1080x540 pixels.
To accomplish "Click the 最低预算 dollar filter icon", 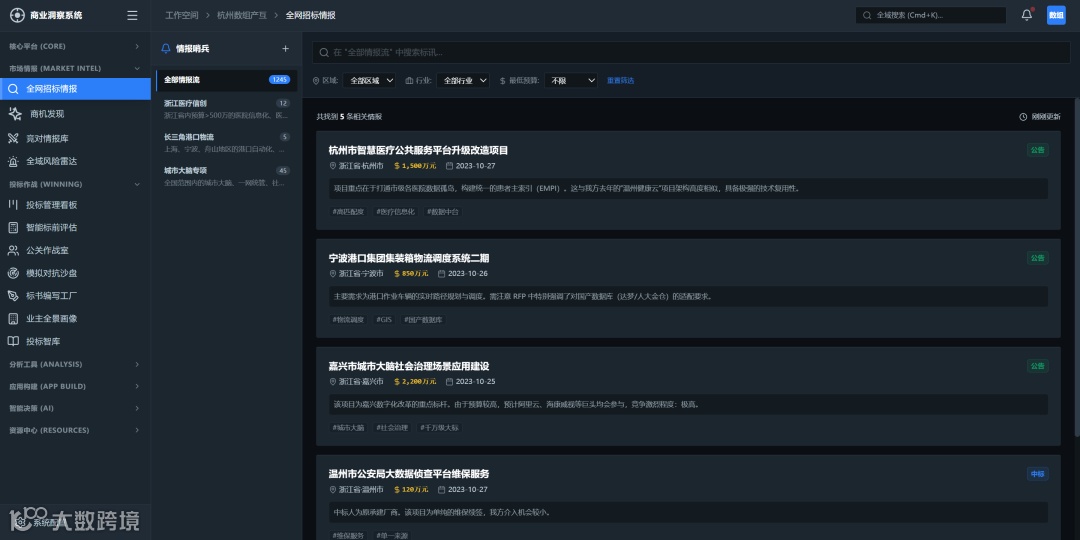I will pyautogui.click(x=503, y=81).
